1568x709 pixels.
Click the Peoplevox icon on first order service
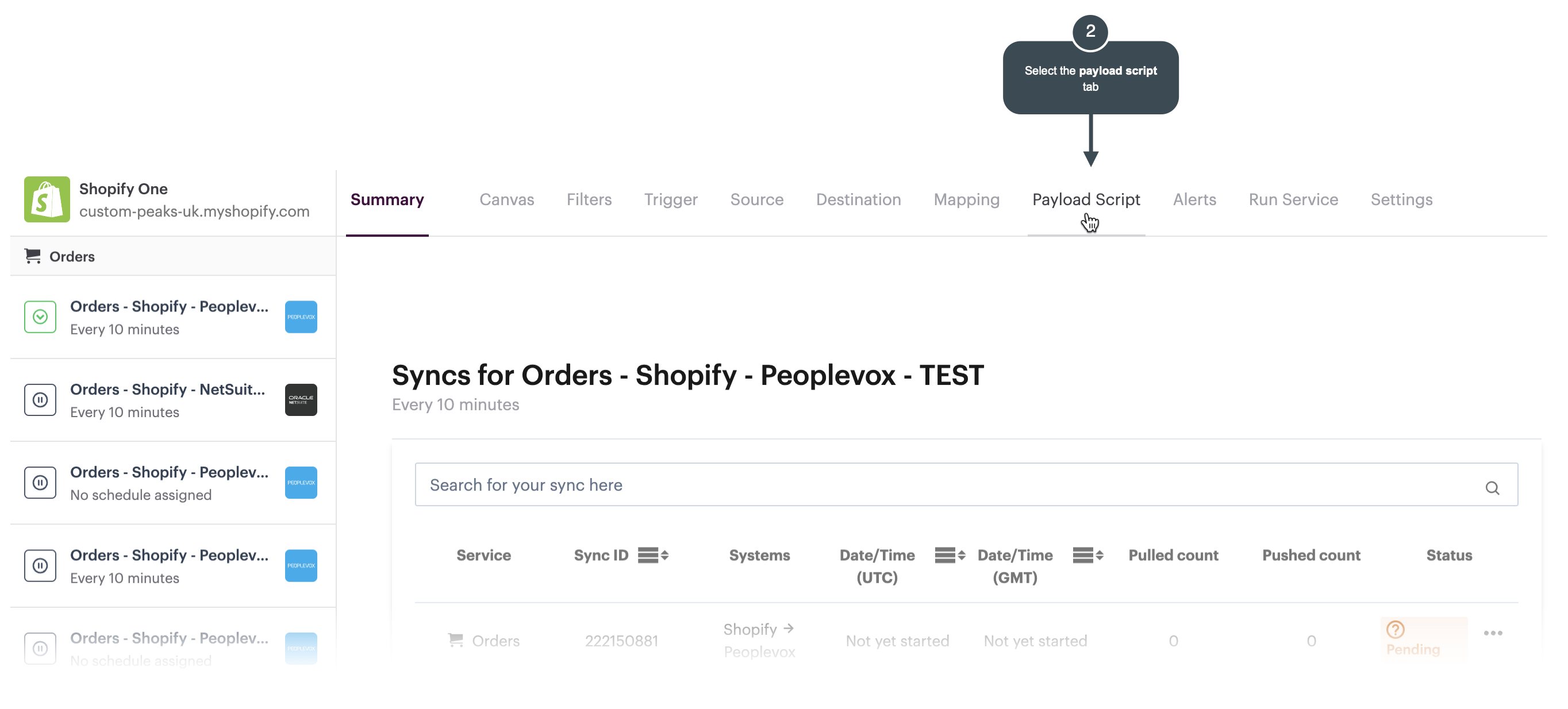click(301, 317)
